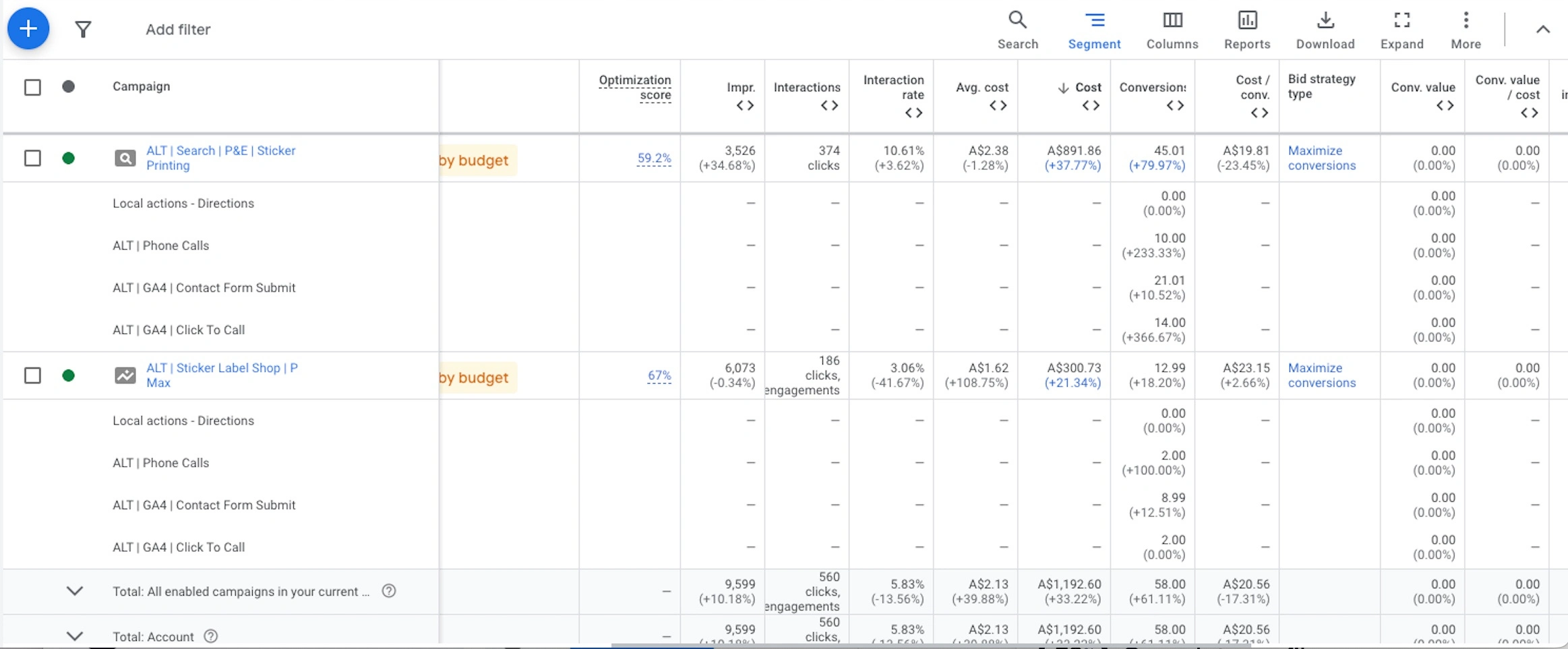Open the filter funnel icon
1568x649 pixels.
pos(83,29)
